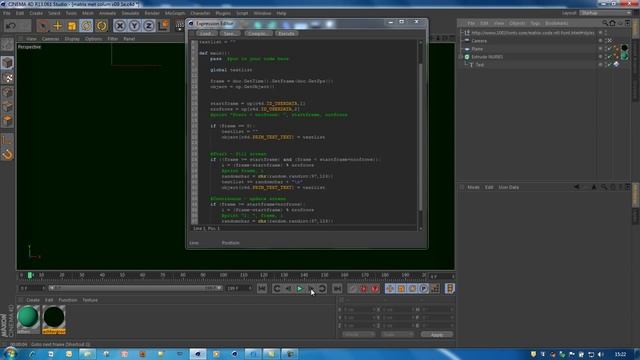Open the File menu in main menu bar
Viewport: 640px width, 360px height.
(7, 13)
